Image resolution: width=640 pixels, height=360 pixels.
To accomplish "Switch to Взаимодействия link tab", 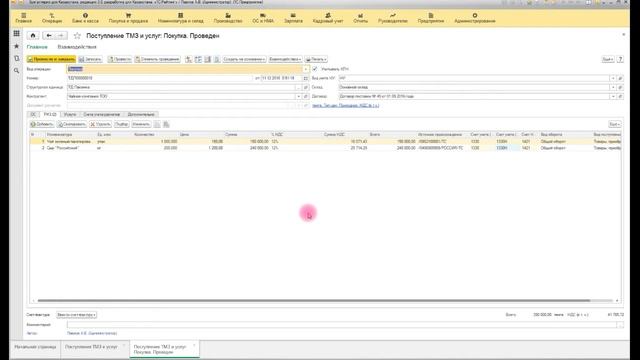I will tap(77, 47).
